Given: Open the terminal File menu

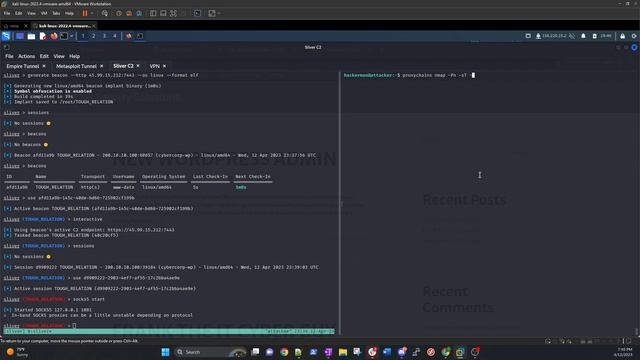Looking at the screenshot, I should point(9,56).
